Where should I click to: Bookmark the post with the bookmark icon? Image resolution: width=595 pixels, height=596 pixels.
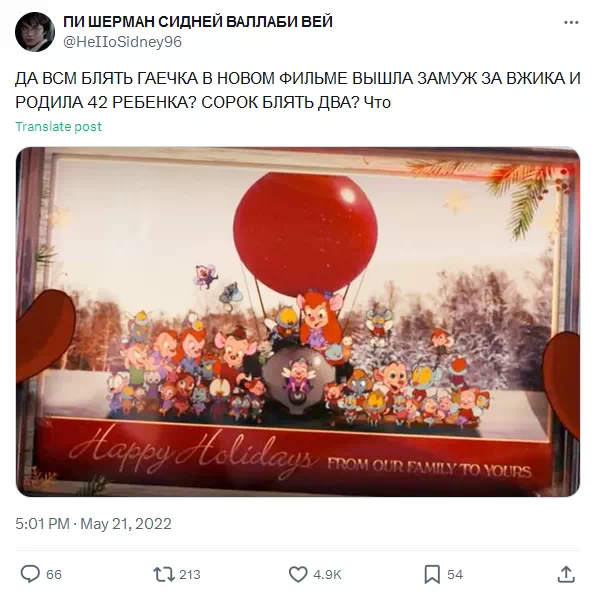[x=432, y=574]
